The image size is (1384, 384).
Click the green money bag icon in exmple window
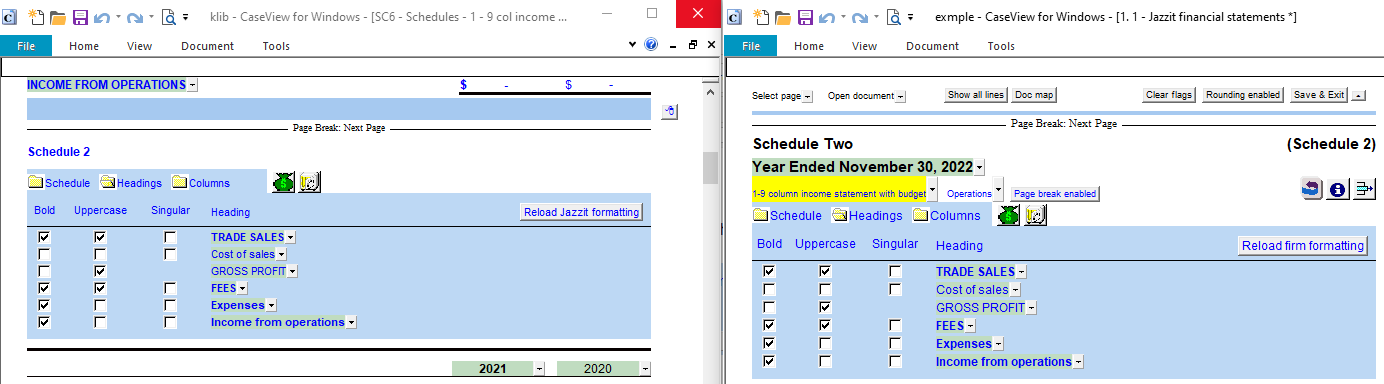point(1009,215)
